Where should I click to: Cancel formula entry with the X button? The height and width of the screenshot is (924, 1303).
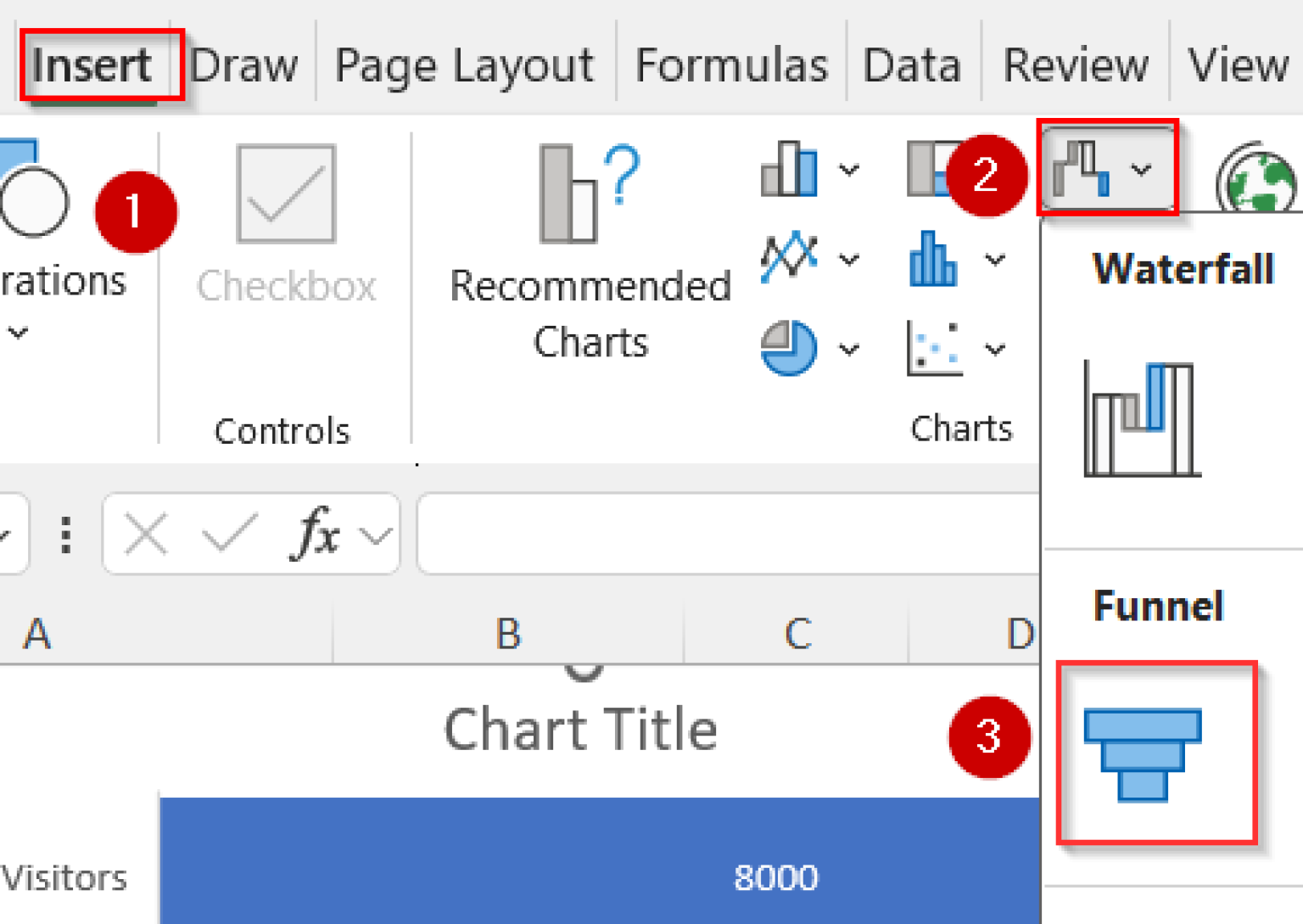coord(144,535)
